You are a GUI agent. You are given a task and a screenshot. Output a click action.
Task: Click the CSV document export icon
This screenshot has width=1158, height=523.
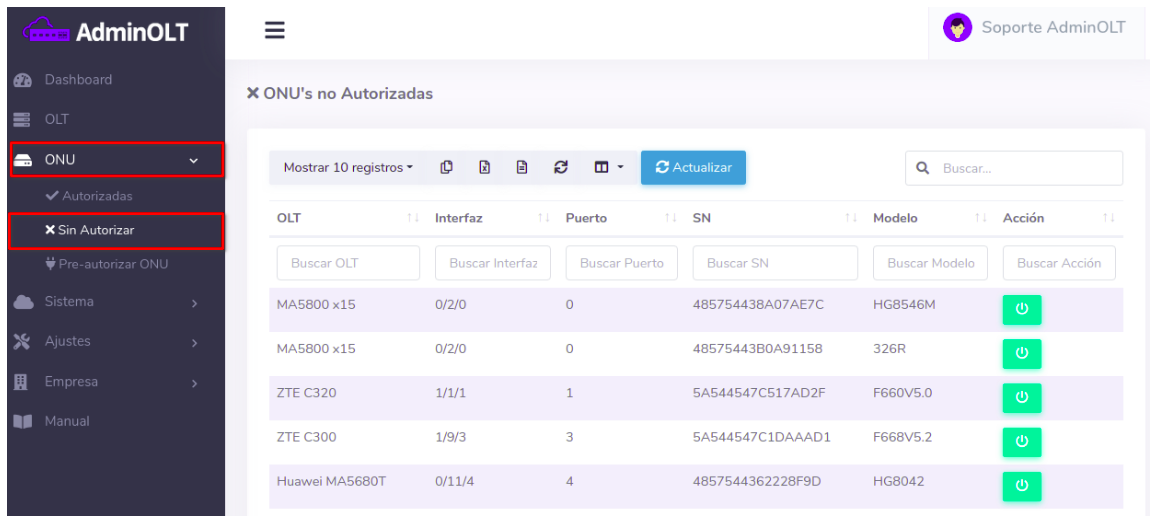[x=522, y=168]
